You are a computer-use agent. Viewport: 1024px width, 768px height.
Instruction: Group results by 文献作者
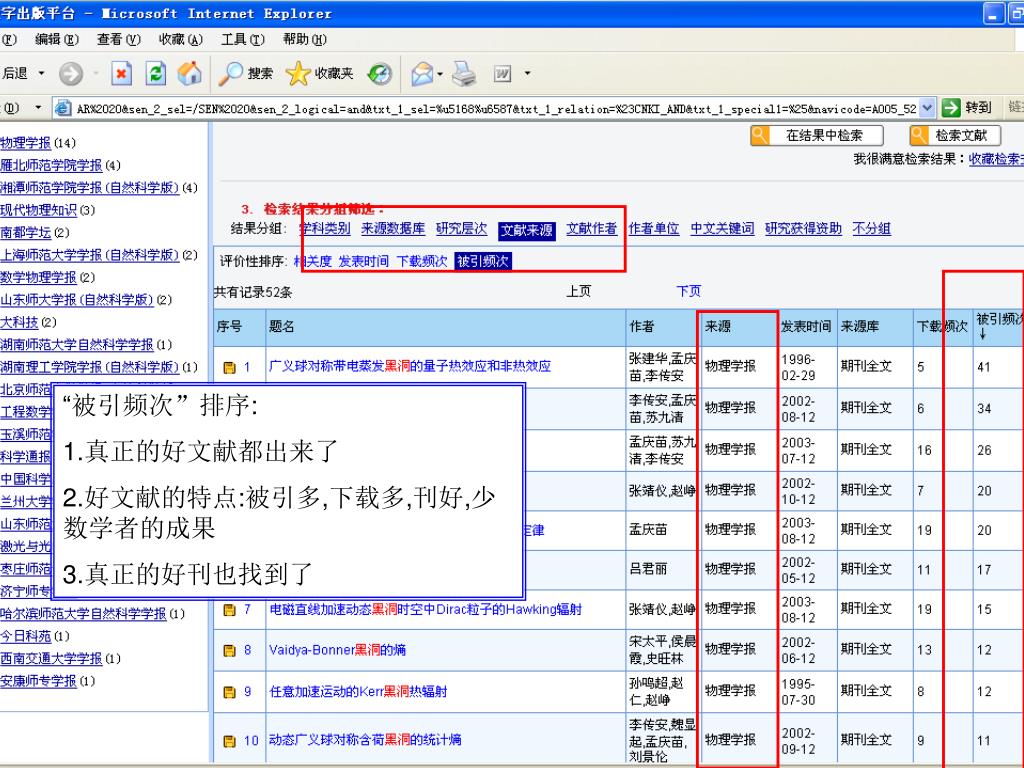(592, 229)
